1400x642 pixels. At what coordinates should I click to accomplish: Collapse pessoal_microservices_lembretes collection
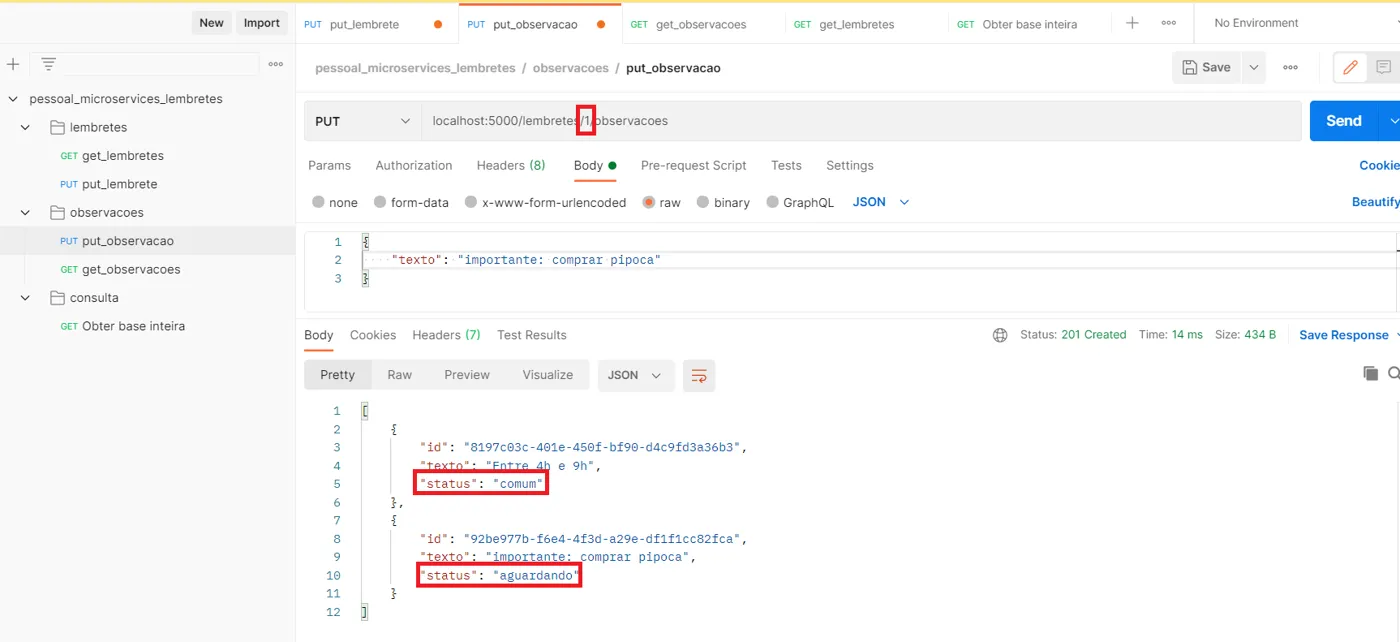(13, 99)
